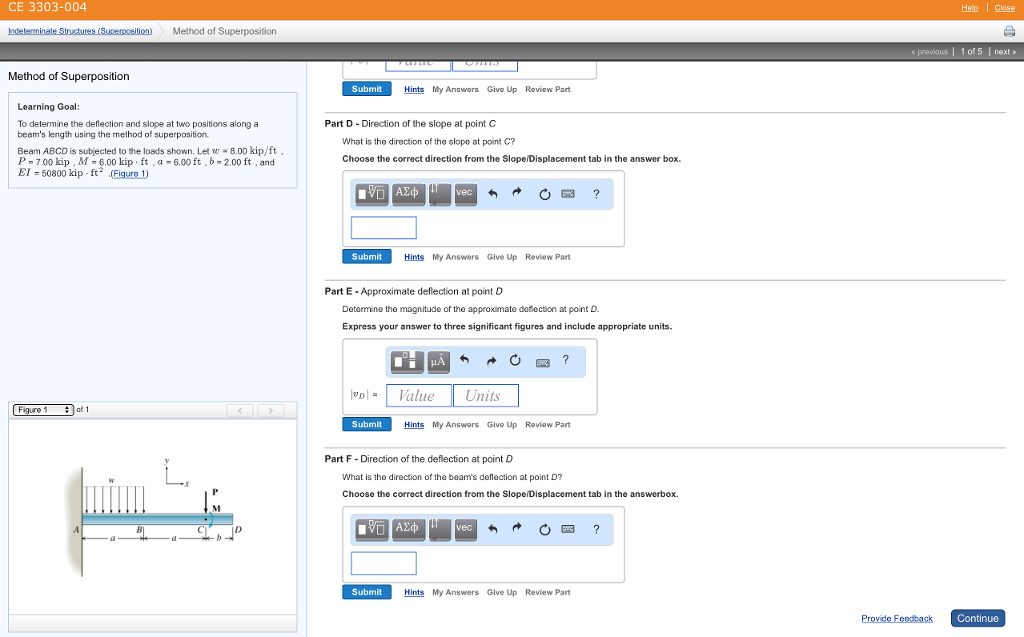Reset Part E answer box
The height and width of the screenshot is (637, 1024).
[515, 361]
